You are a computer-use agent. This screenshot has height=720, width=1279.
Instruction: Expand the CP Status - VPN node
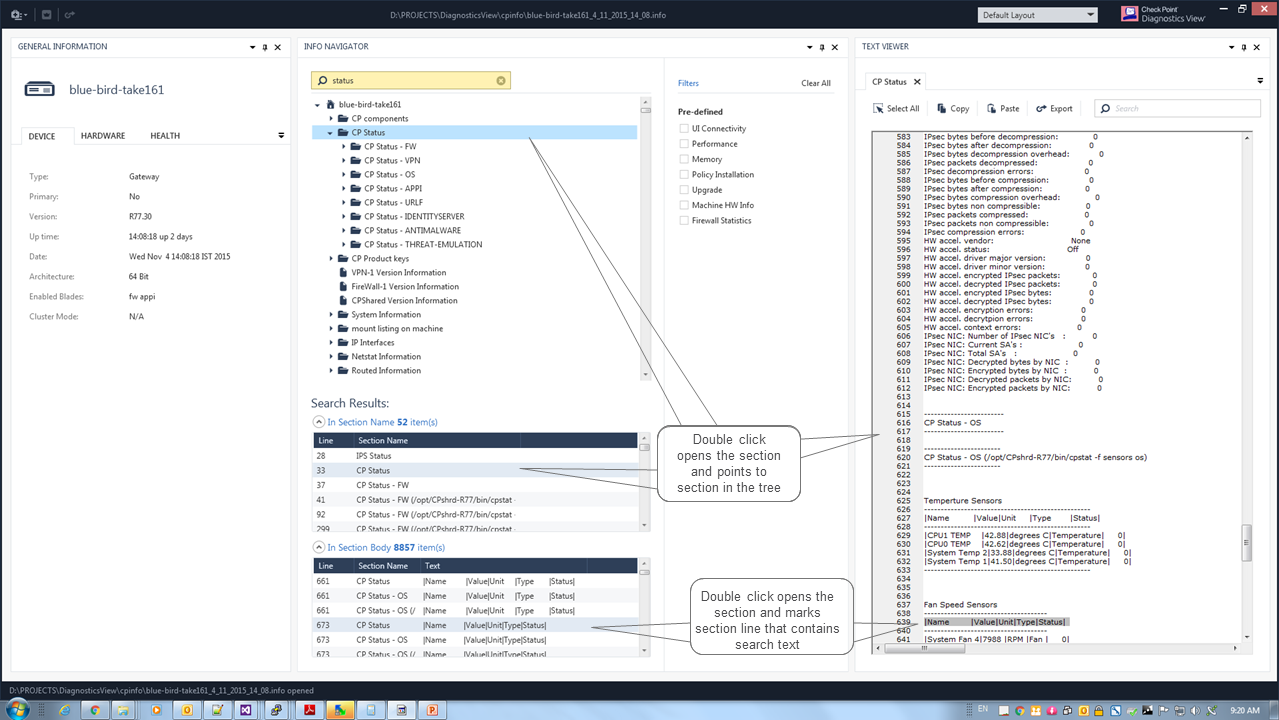click(343, 160)
